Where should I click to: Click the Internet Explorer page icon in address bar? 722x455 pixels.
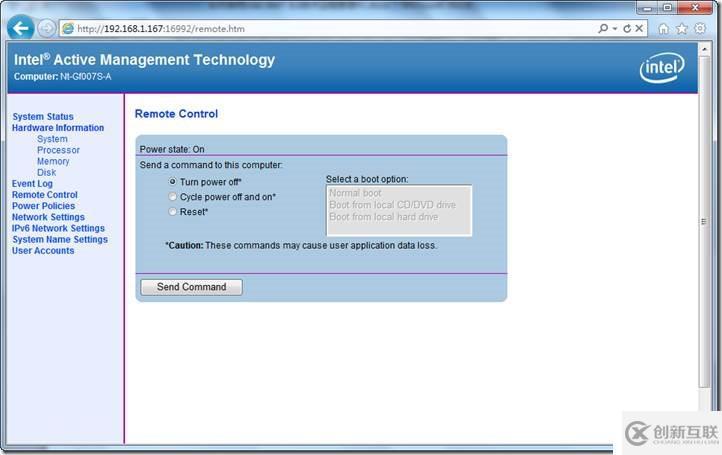pos(68,29)
